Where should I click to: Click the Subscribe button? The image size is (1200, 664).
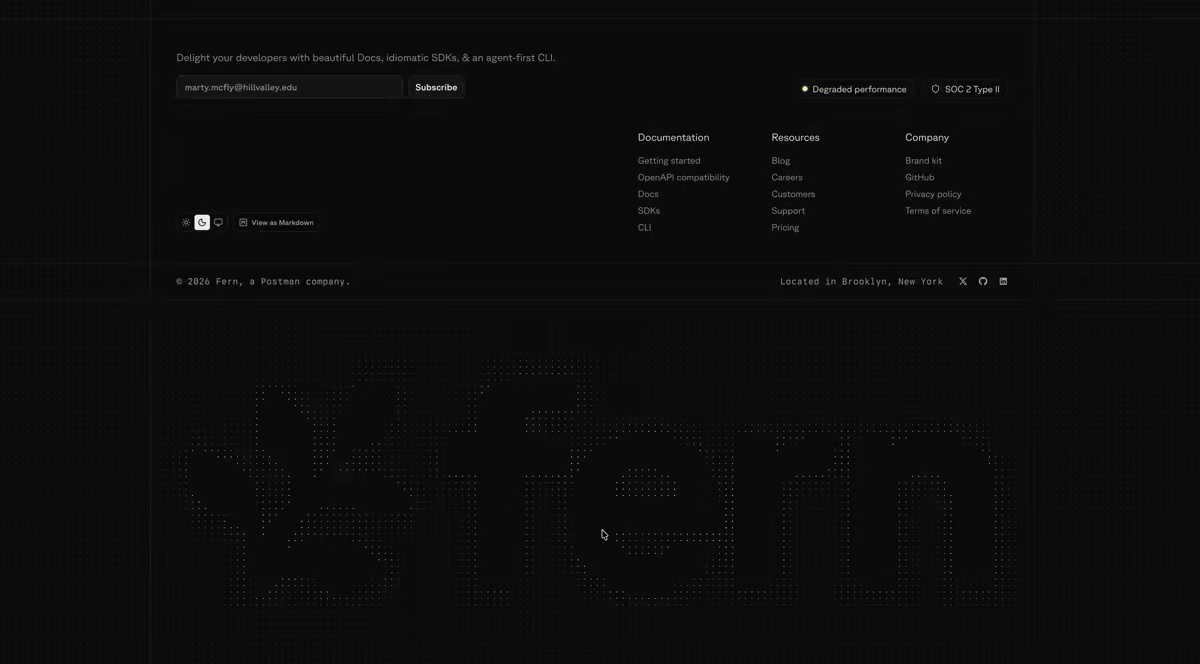point(436,88)
